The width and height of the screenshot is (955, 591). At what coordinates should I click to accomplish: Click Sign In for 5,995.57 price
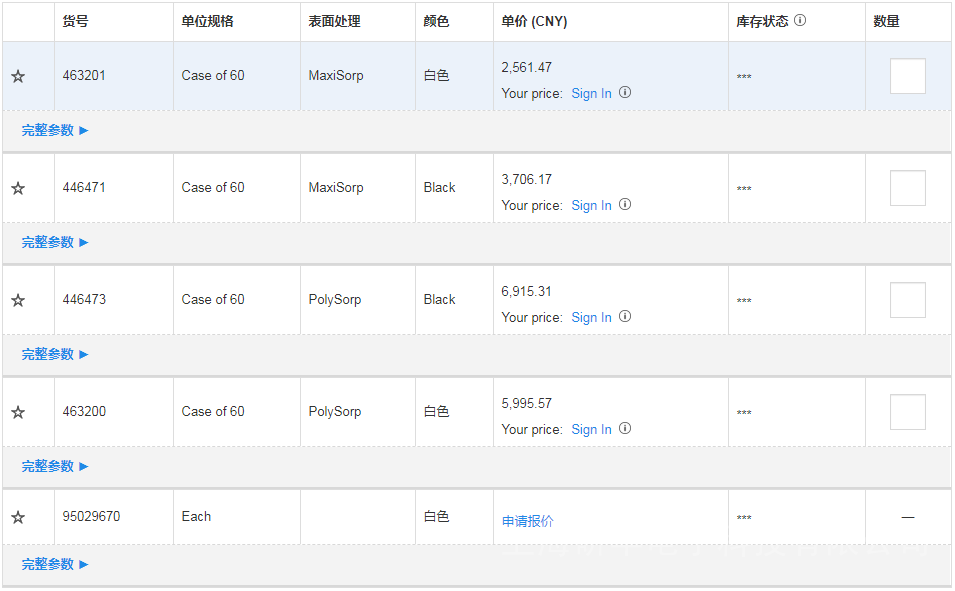[591, 429]
